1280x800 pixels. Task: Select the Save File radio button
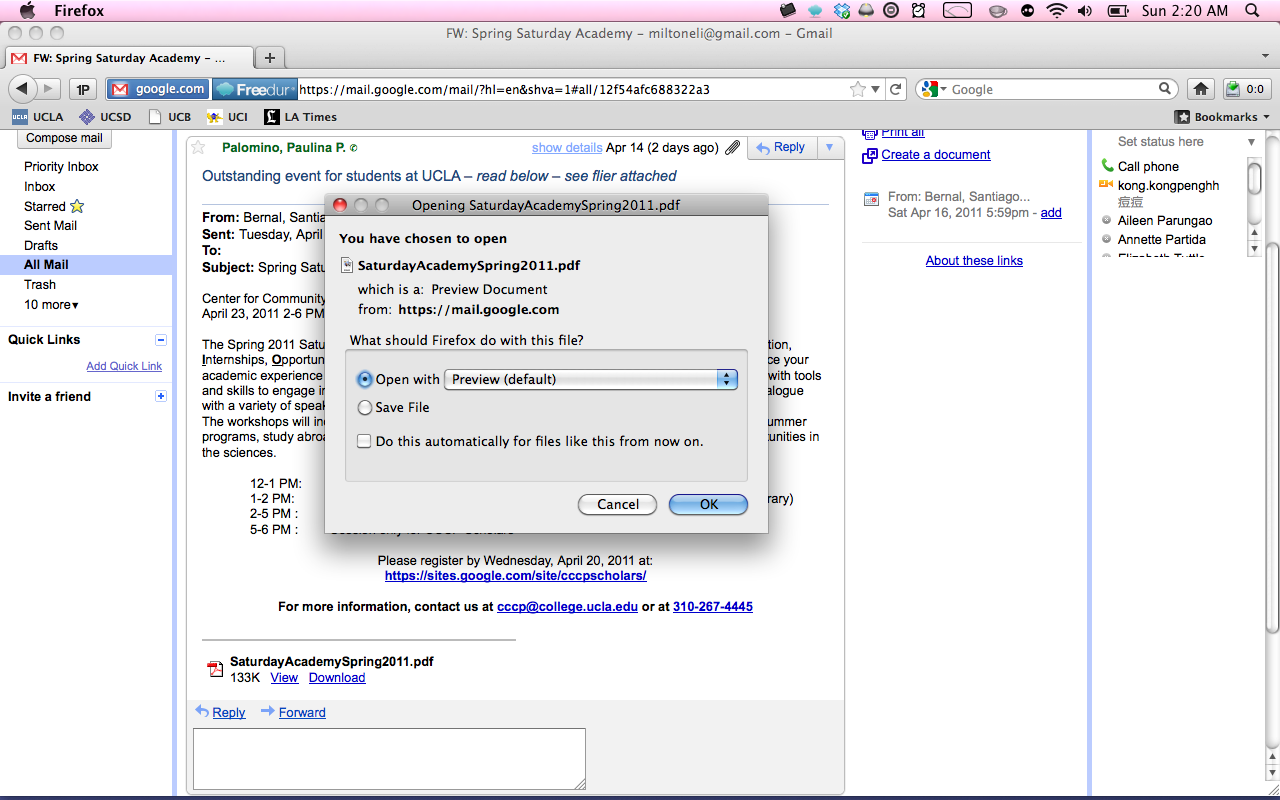[365, 408]
